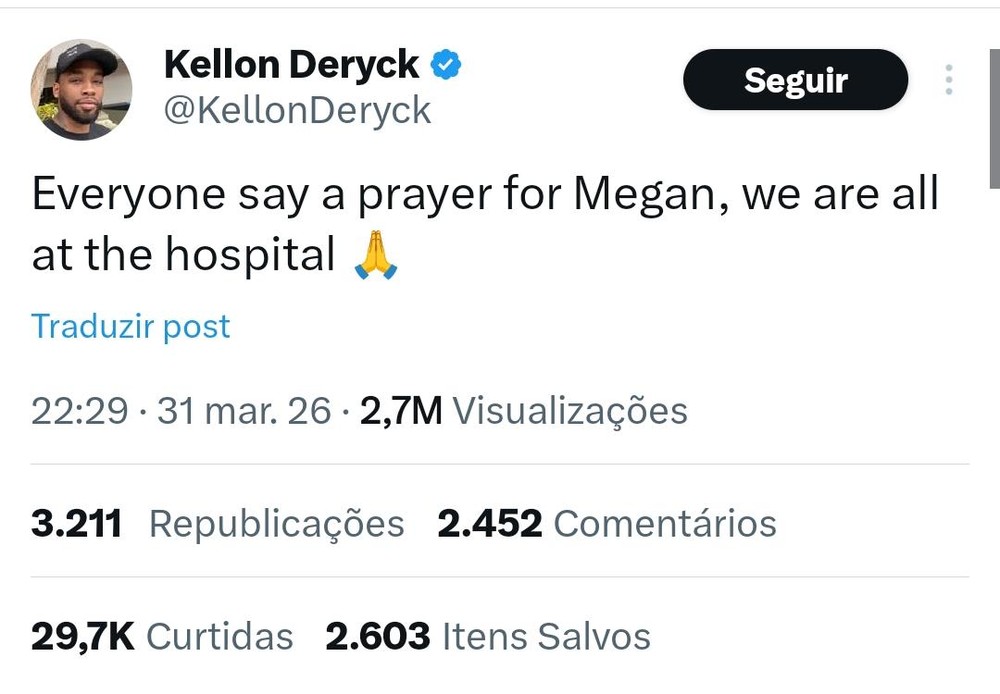
Task: Click the "at the hospital" text
Action: coord(183,256)
